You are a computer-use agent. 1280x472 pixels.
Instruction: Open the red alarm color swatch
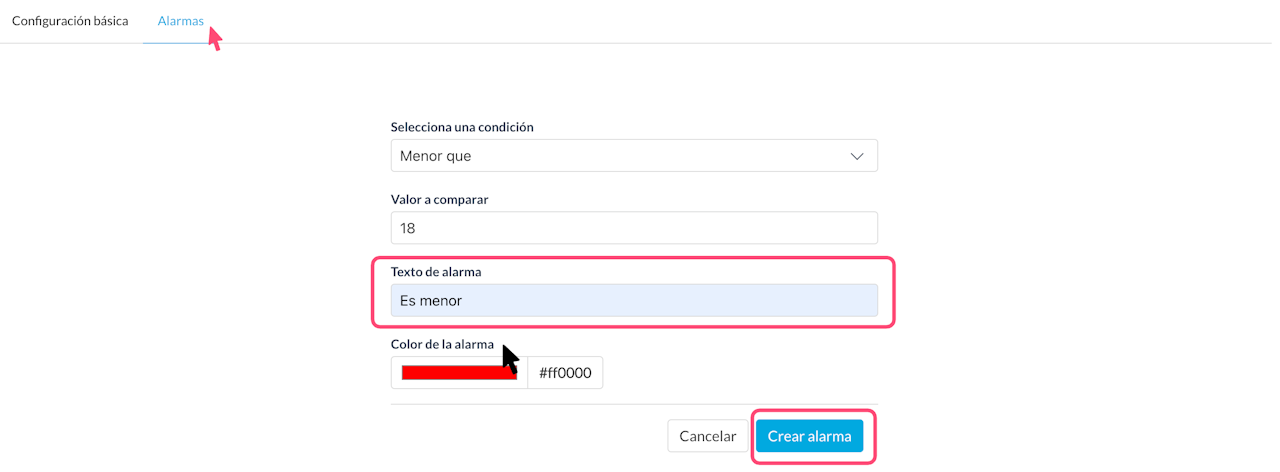click(459, 373)
